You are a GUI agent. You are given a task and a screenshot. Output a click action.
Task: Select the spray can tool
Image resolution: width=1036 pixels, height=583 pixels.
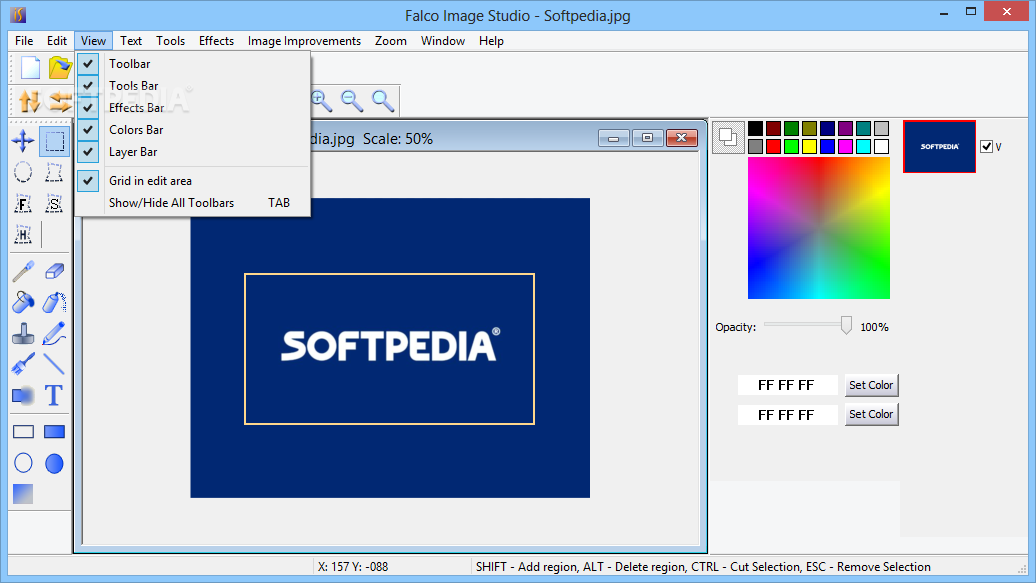(54, 302)
